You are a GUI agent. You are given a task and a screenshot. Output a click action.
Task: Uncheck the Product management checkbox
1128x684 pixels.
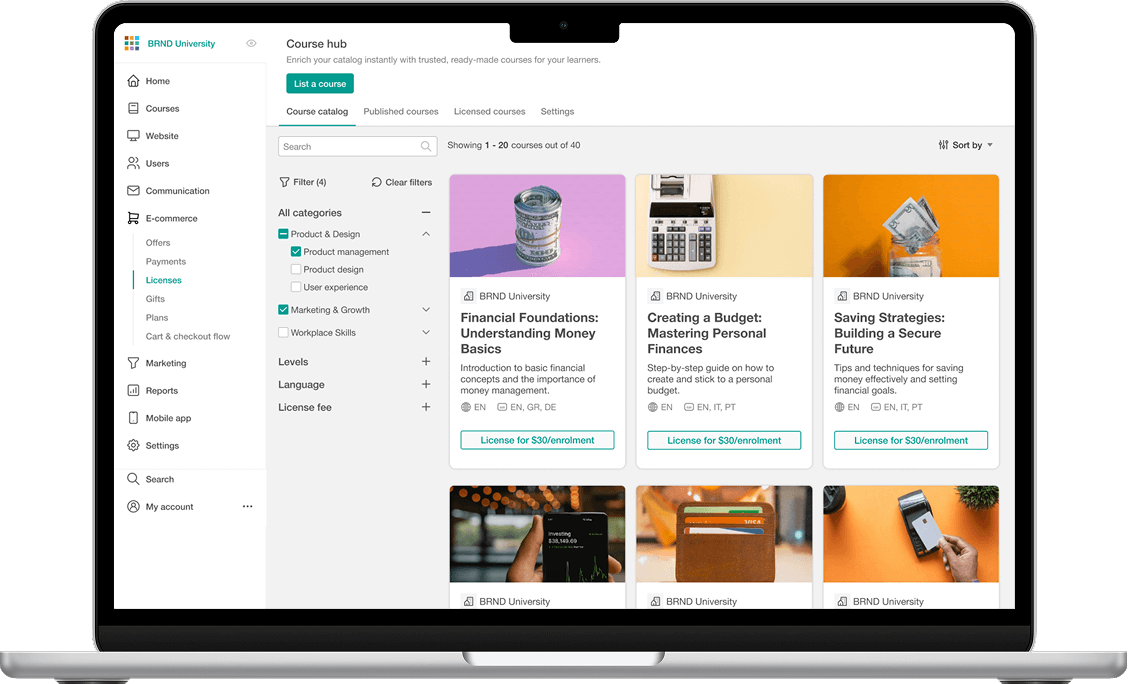click(297, 251)
